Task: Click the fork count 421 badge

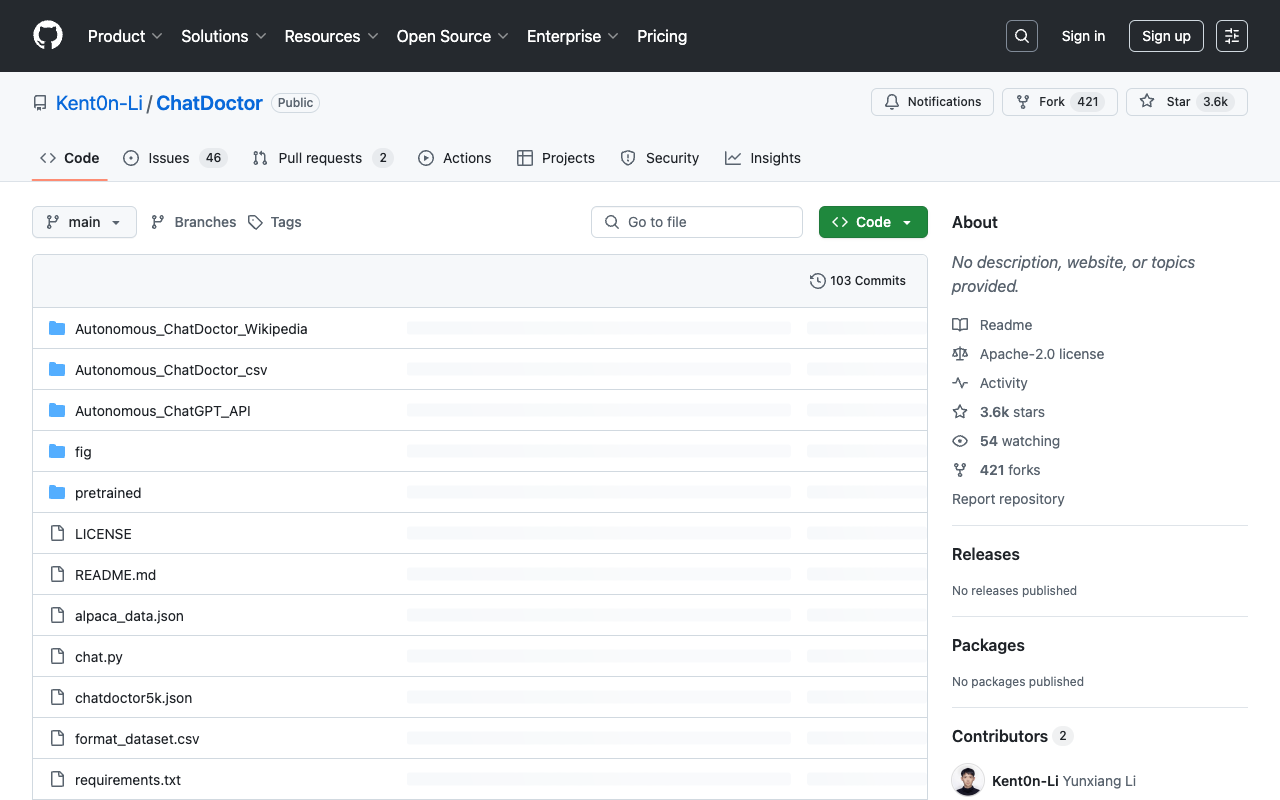Action: [x=1088, y=102]
